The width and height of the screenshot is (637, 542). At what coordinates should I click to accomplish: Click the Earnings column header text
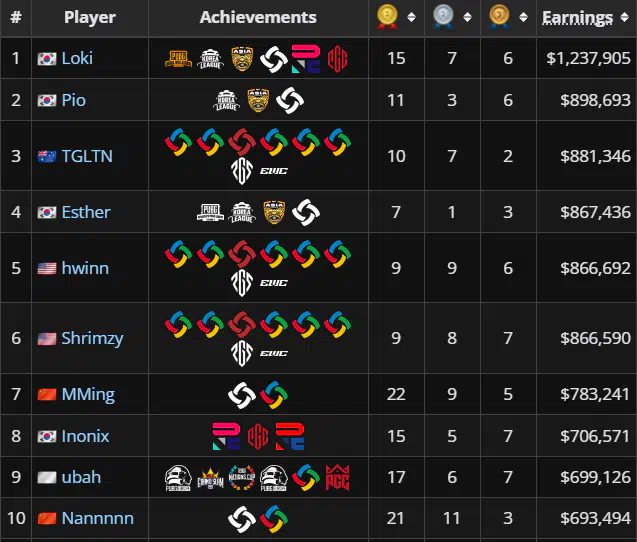pos(577,17)
